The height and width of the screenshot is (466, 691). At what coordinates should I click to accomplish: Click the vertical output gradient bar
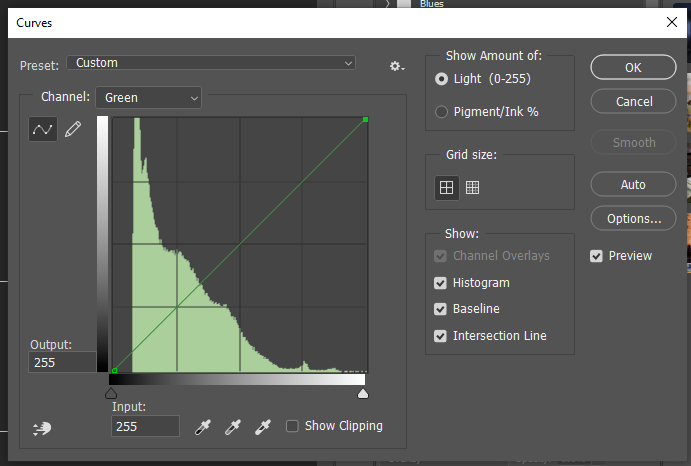pyautogui.click(x=102, y=244)
